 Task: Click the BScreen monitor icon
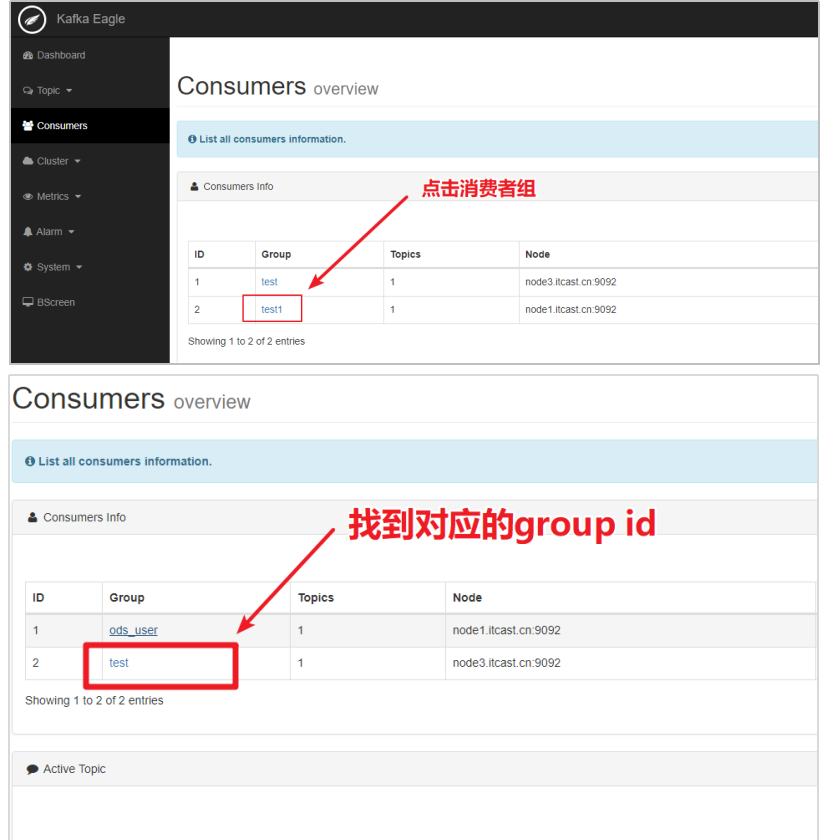[28, 302]
